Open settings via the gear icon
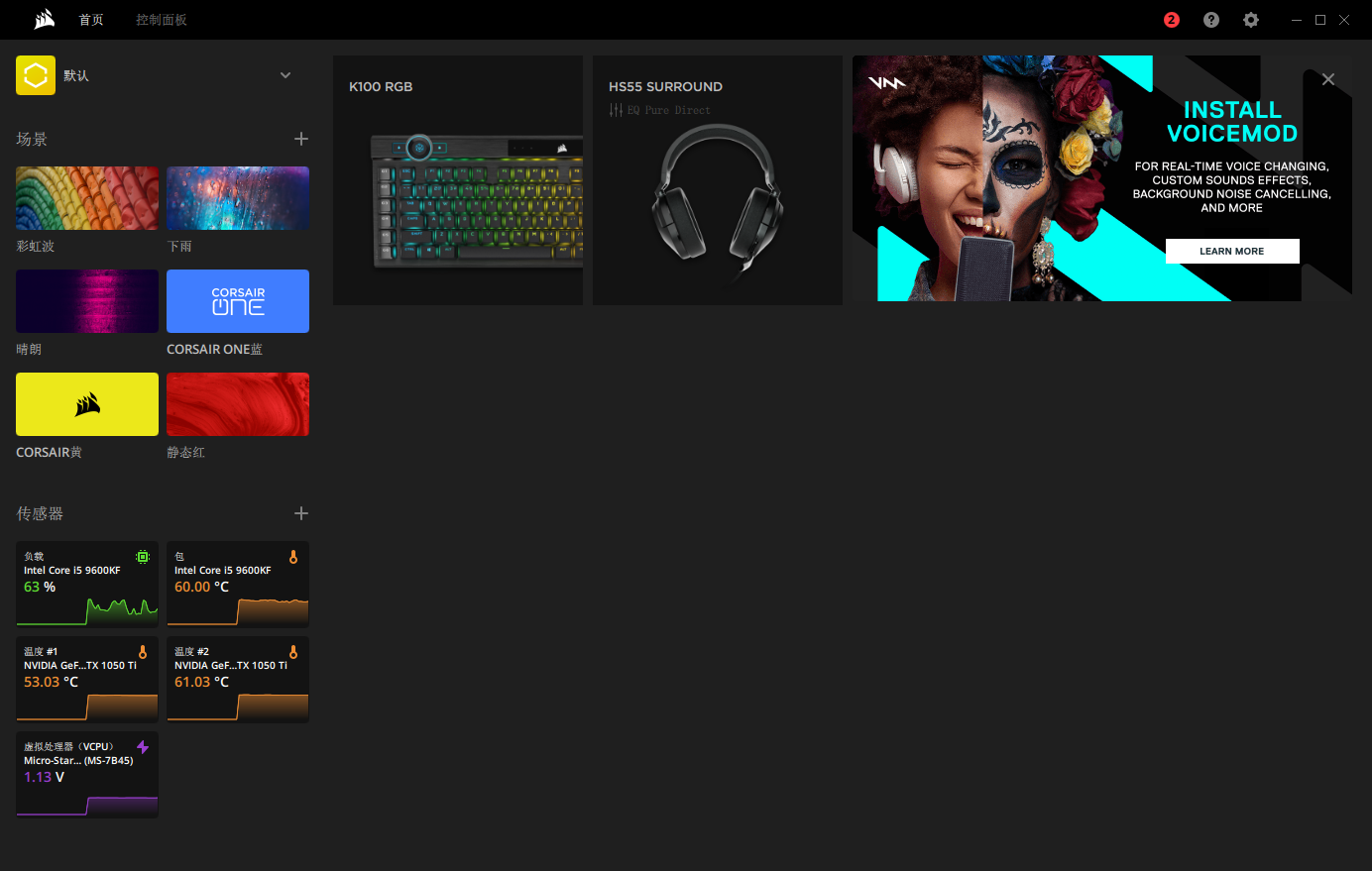1372x871 pixels. 1251,20
